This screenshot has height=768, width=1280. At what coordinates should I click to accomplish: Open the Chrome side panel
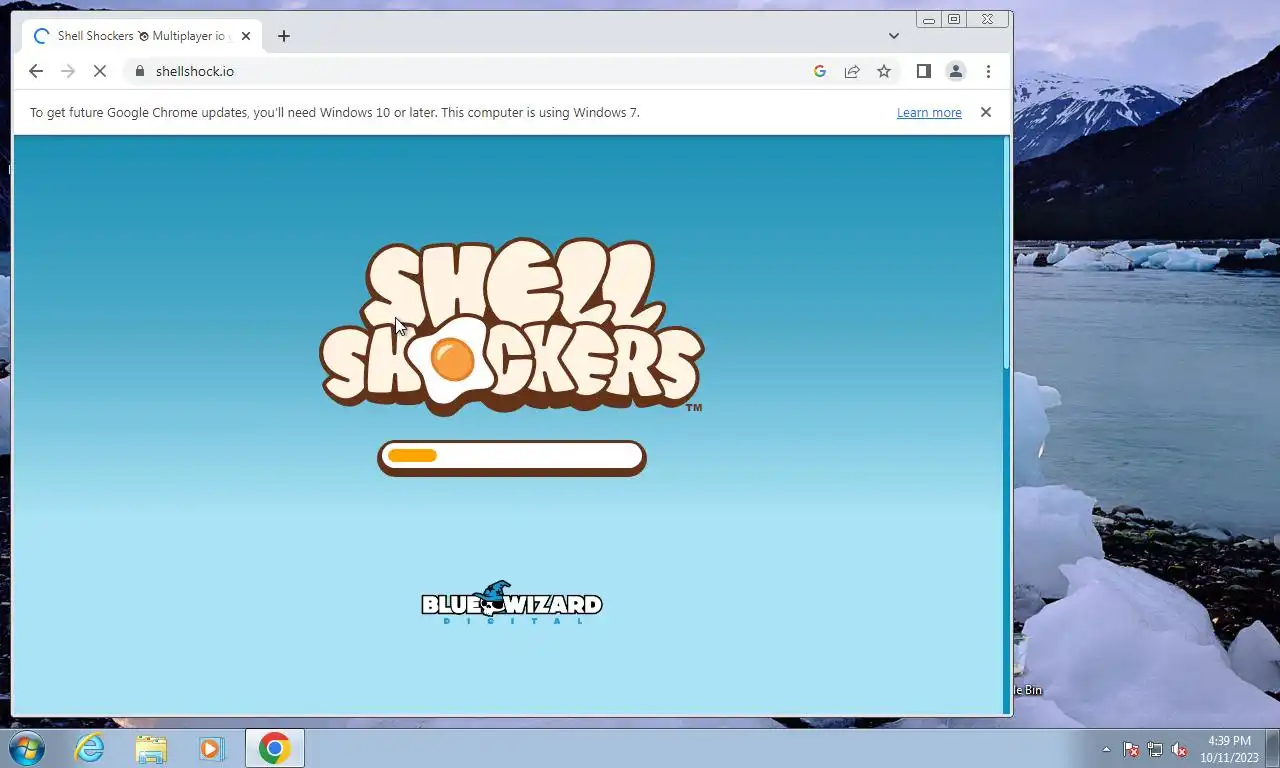pyautogui.click(x=924, y=71)
